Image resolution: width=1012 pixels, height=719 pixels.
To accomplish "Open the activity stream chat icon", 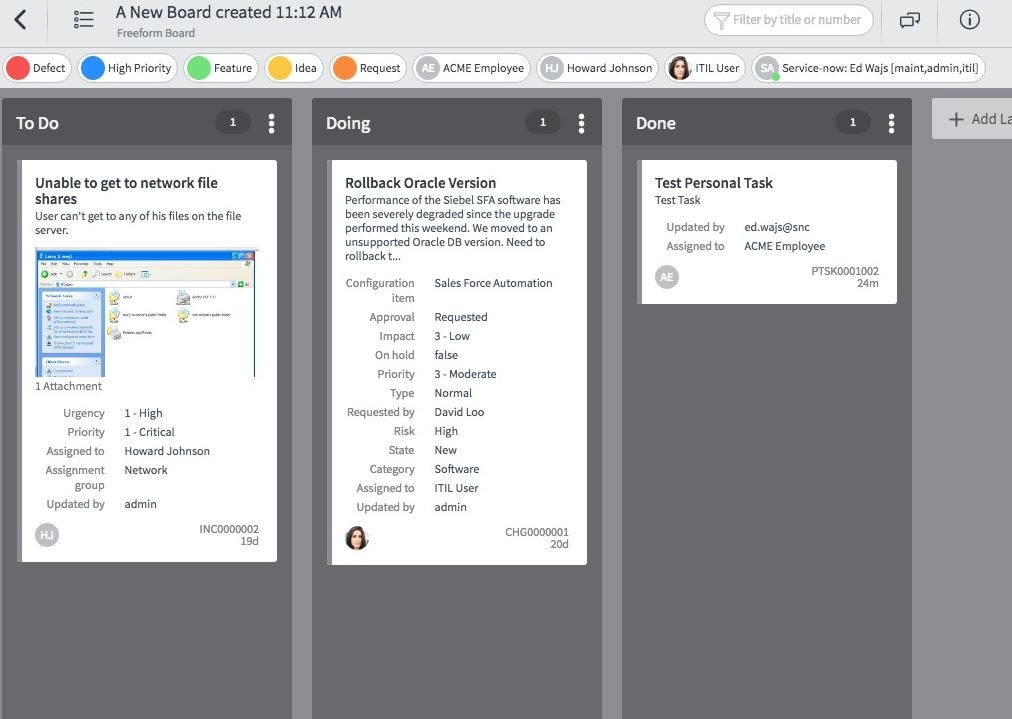I will click(909, 20).
